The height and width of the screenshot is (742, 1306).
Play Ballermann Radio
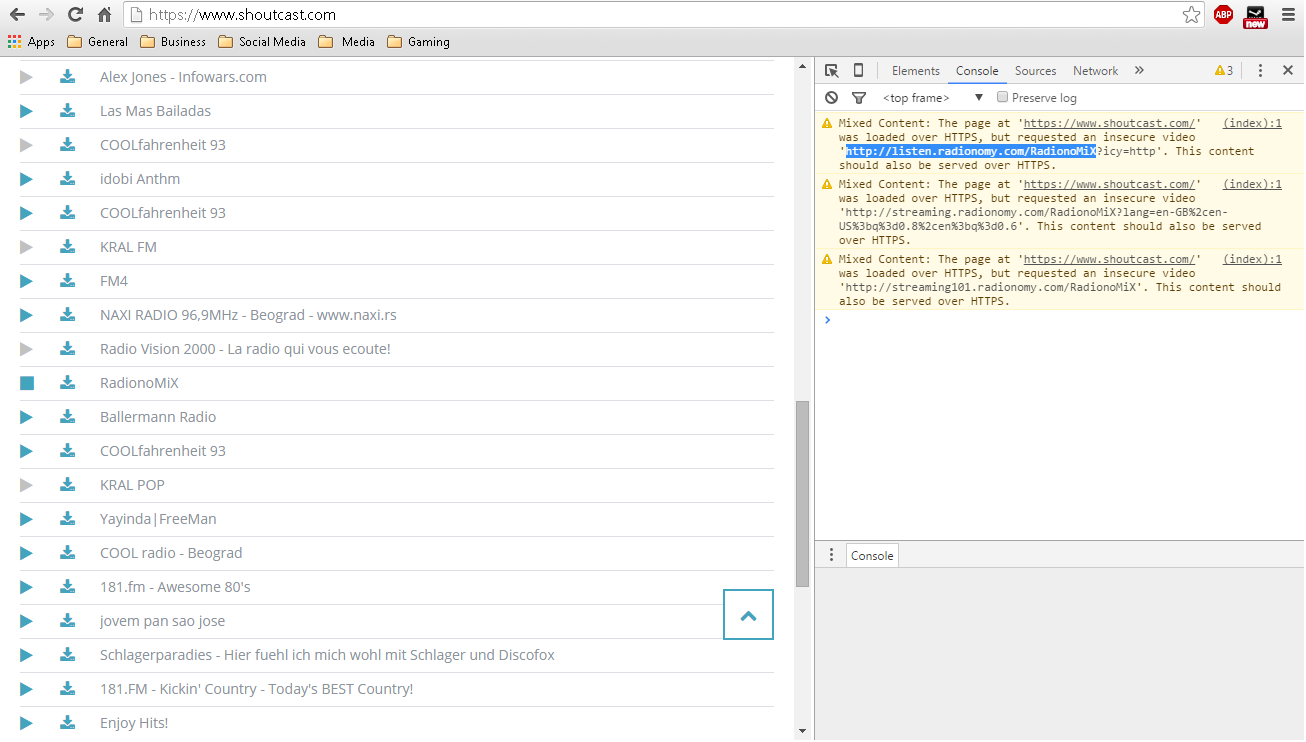(26, 417)
